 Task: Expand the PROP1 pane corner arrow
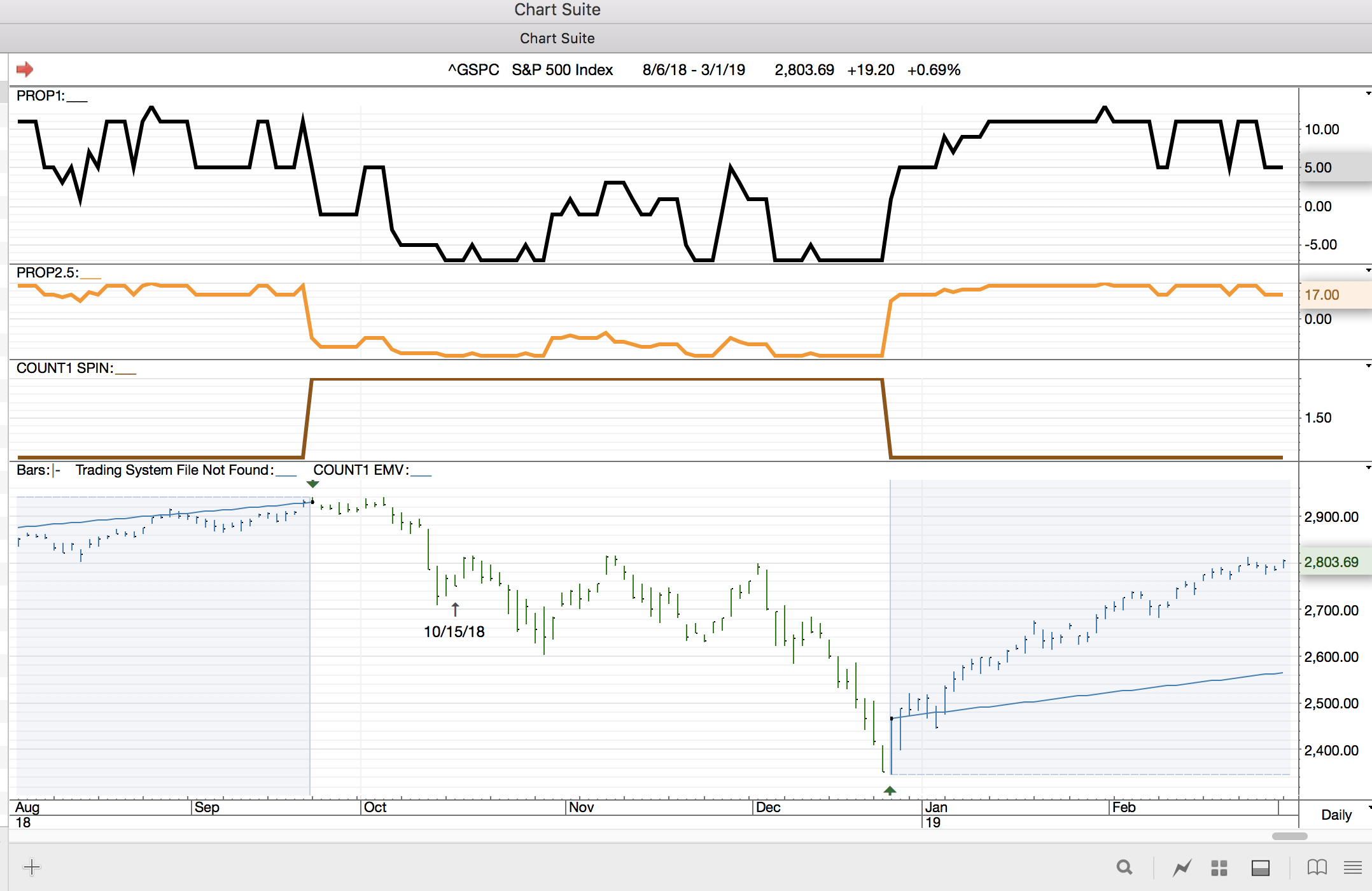point(1368,94)
